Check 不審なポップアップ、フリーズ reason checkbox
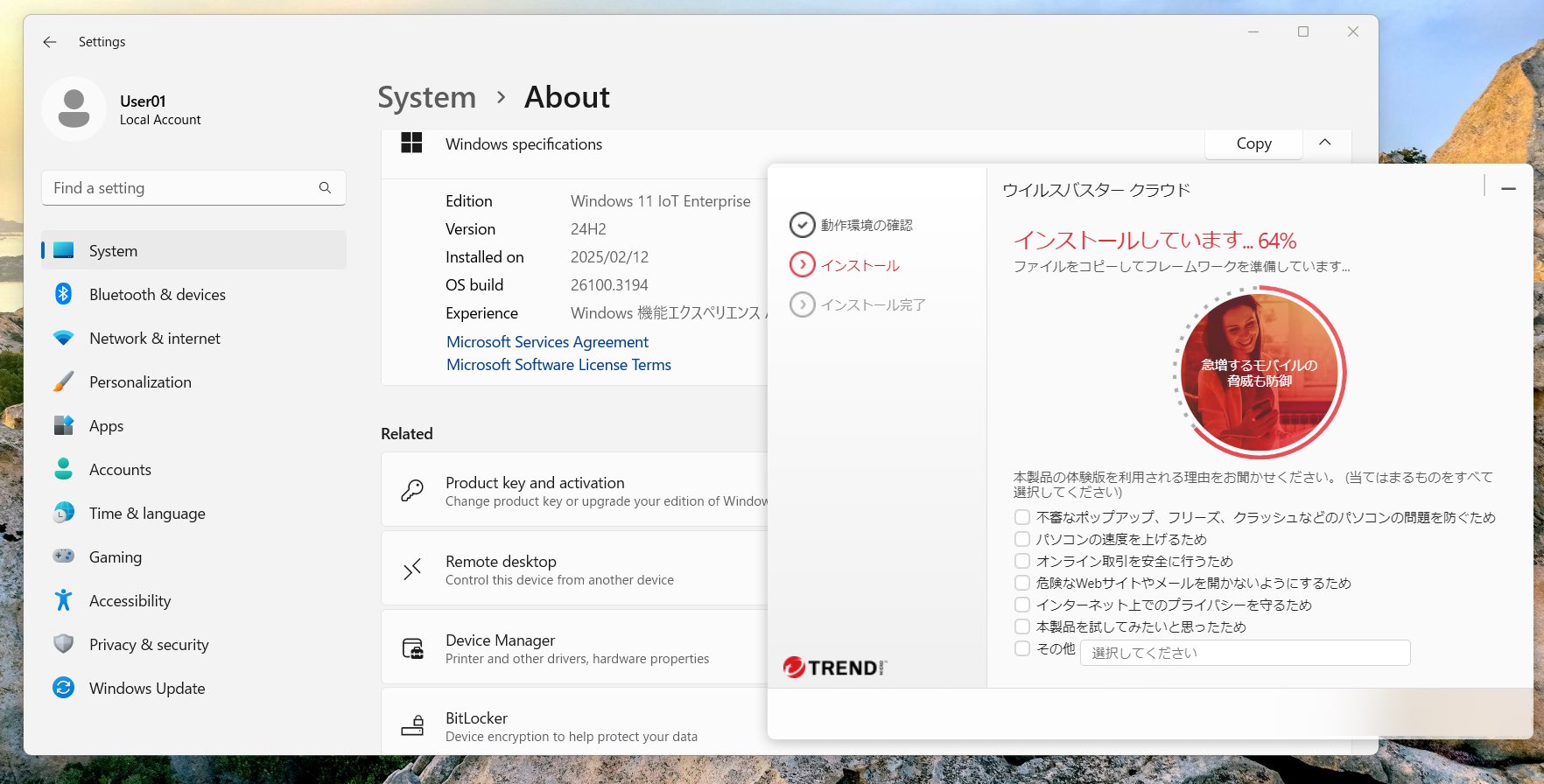 [x=1022, y=517]
